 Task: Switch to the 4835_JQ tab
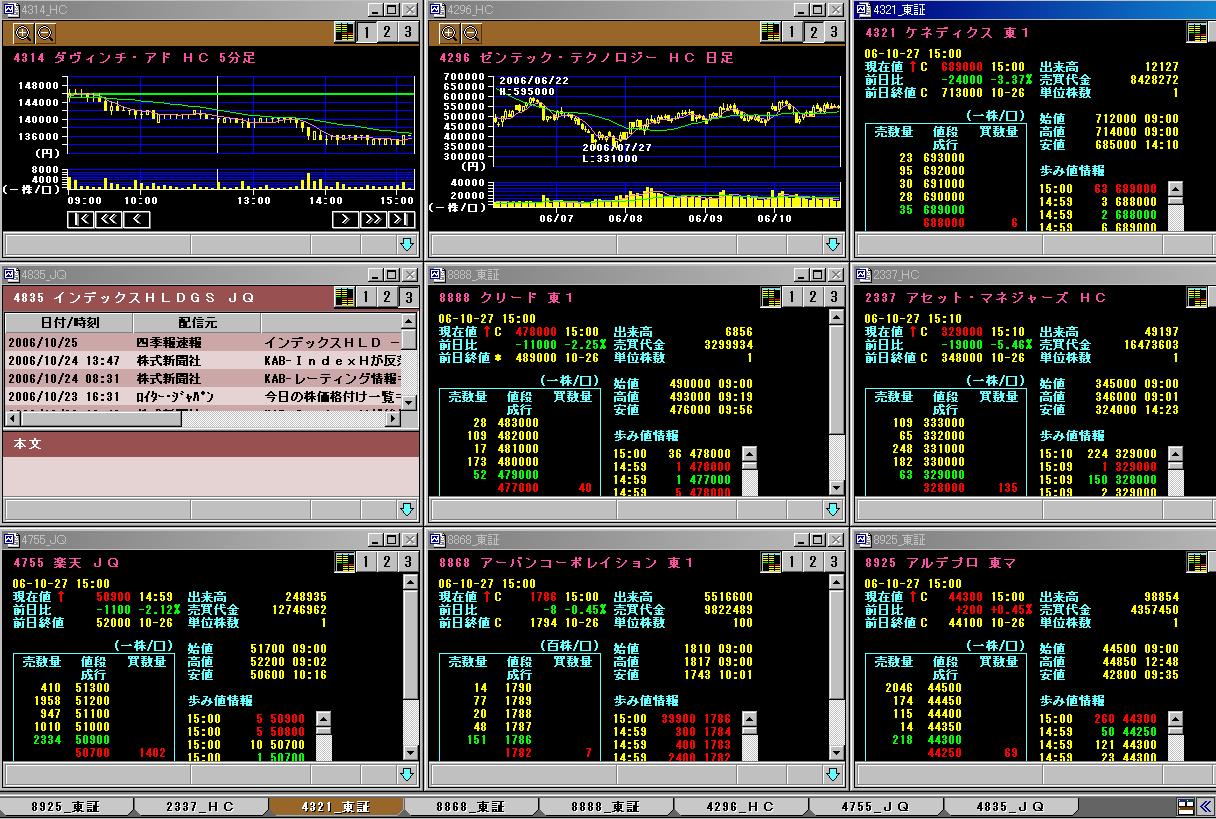(1010, 806)
